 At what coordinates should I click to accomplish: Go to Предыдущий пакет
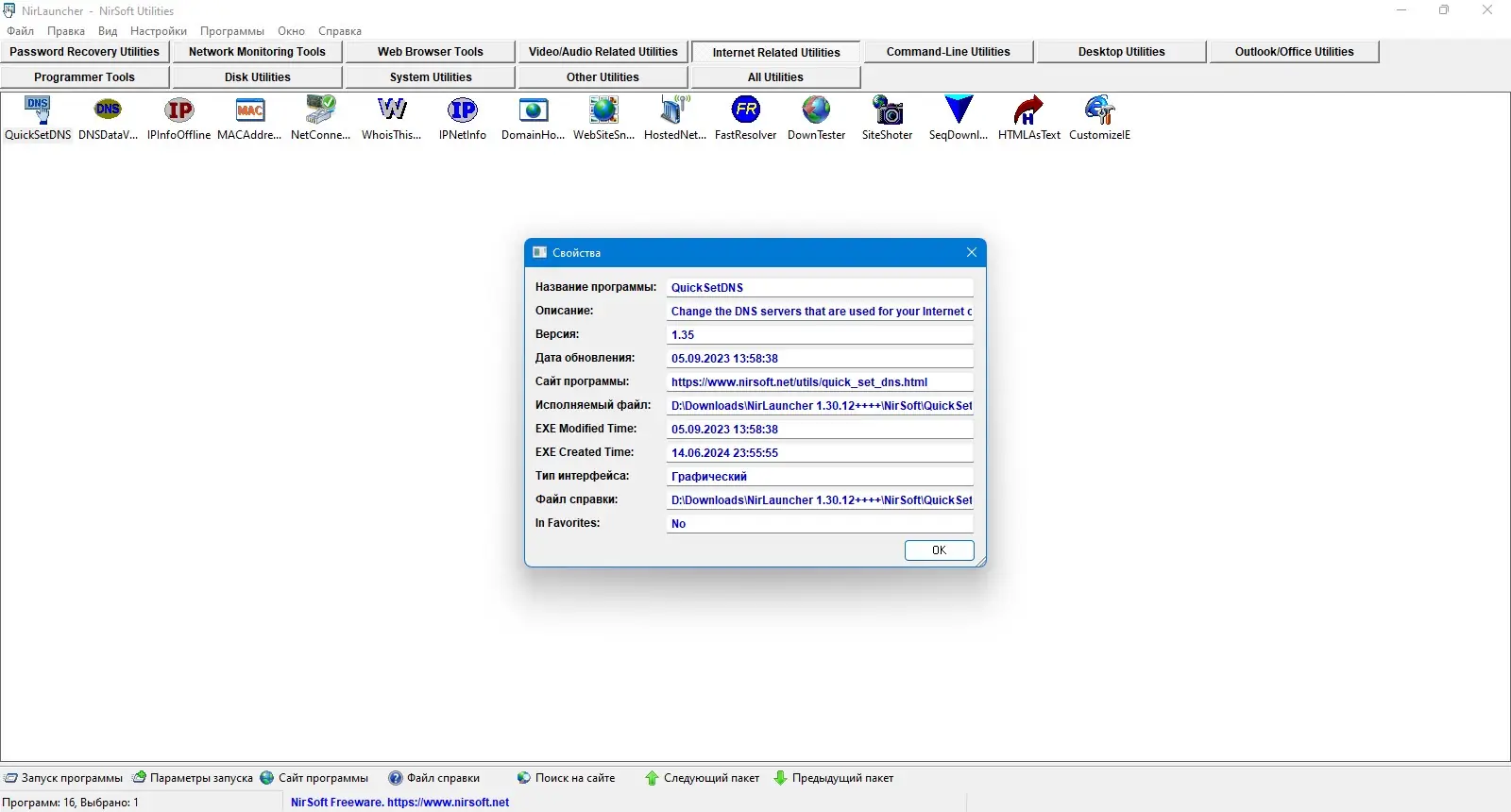point(834,778)
